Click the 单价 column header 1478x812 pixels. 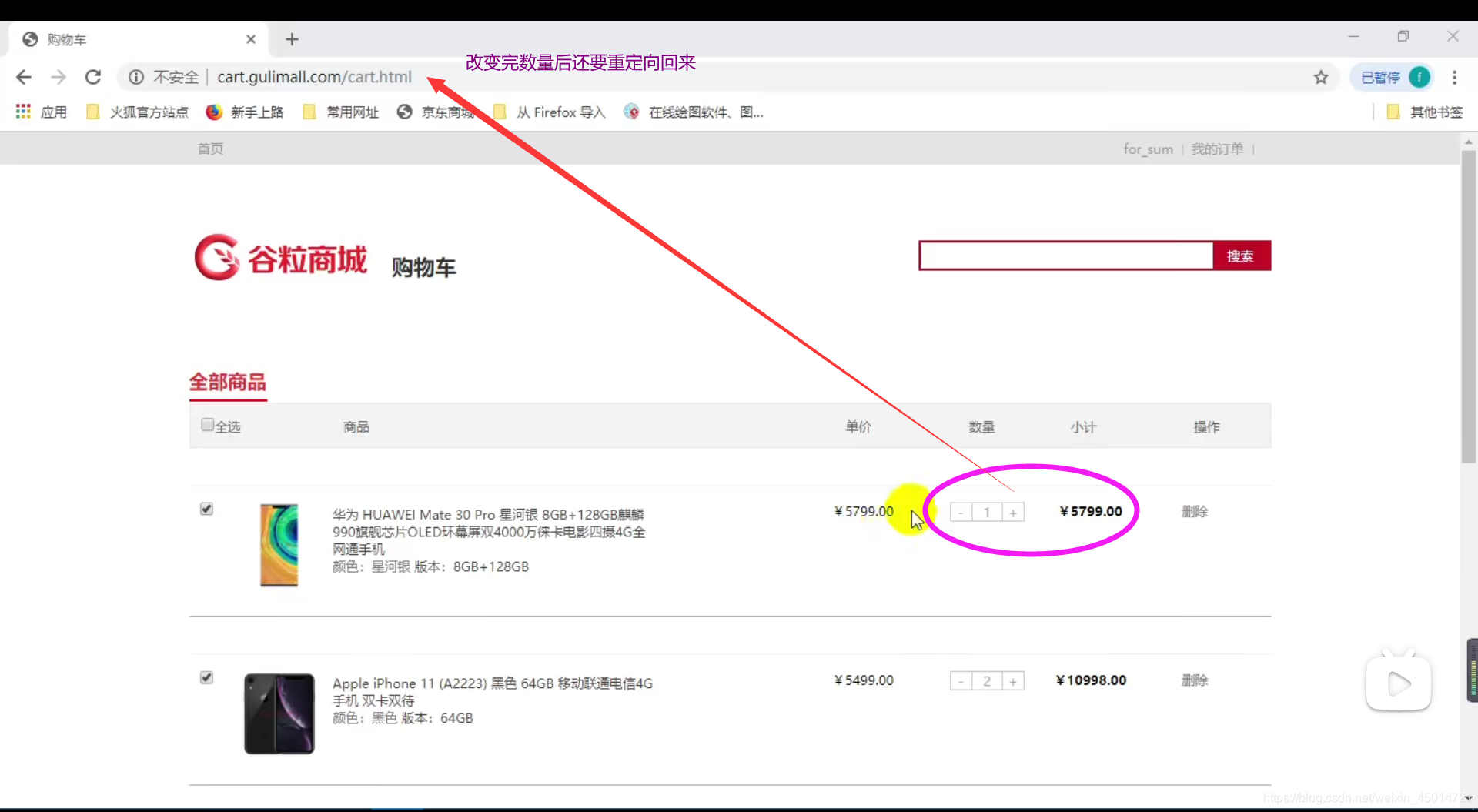(858, 426)
